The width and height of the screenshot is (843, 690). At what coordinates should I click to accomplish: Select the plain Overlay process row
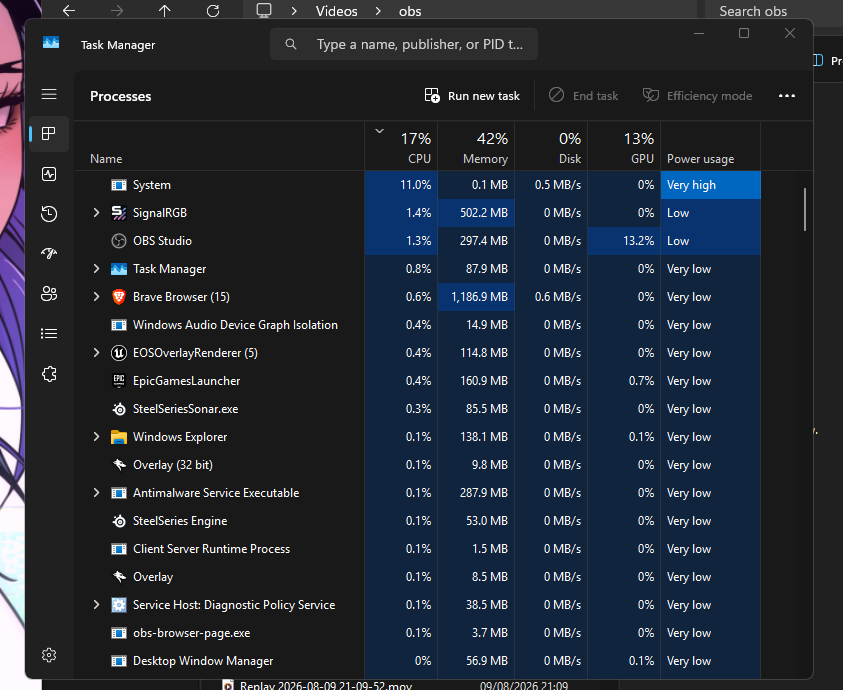[418, 577]
